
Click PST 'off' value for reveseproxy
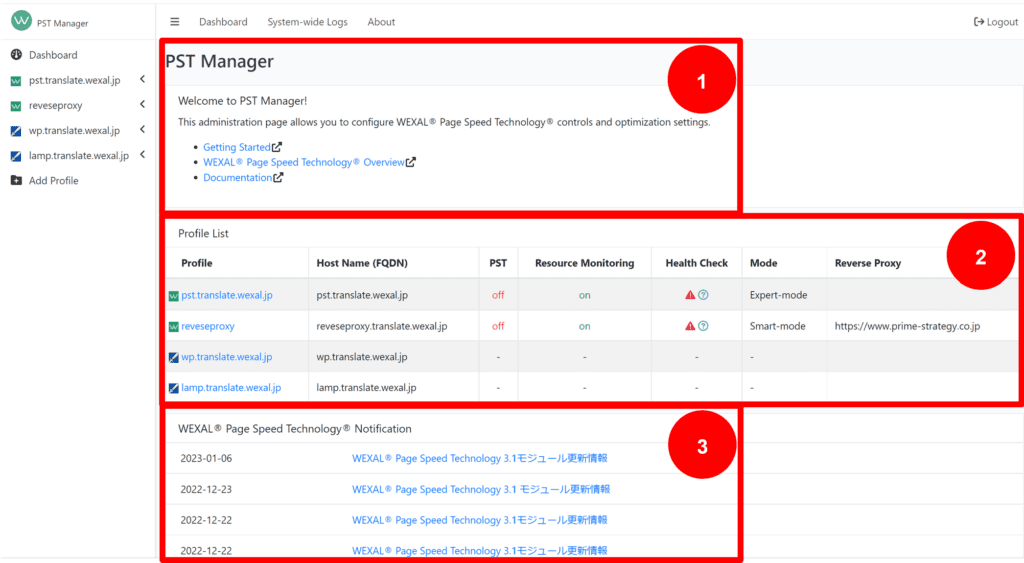[x=498, y=326]
